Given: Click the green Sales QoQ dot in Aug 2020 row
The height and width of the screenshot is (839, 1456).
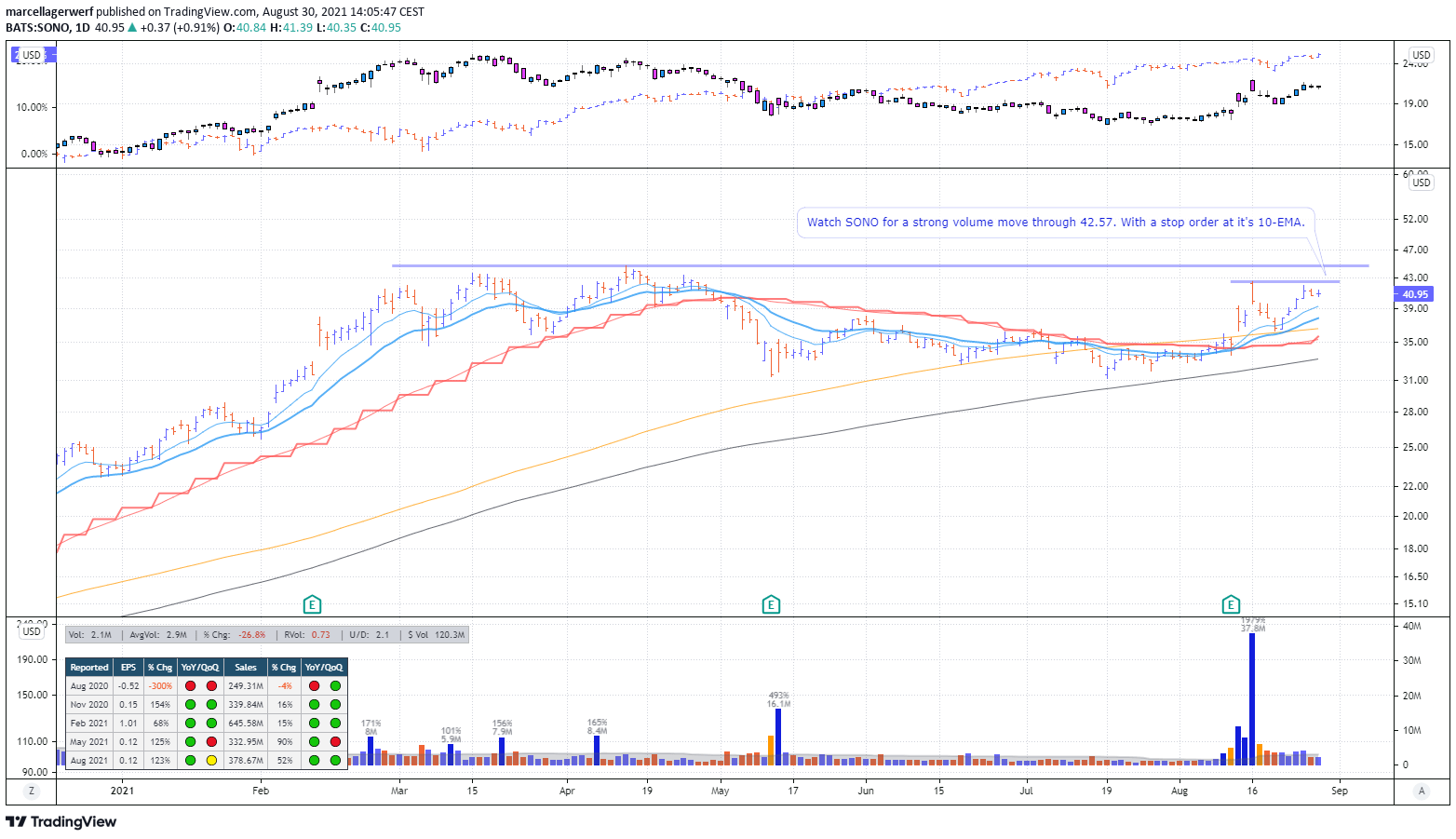Looking at the screenshot, I should [x=335, y=686].
